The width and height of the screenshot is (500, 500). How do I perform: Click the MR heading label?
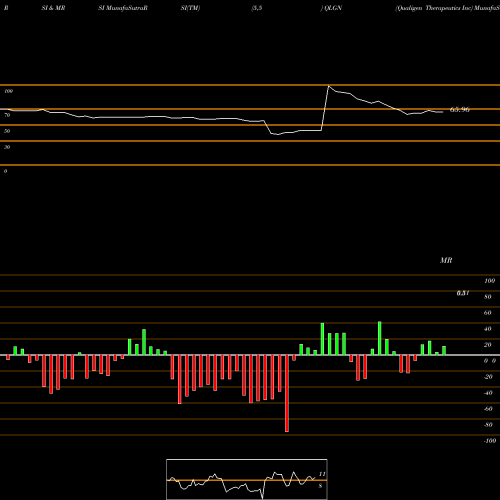pos(446,260)
